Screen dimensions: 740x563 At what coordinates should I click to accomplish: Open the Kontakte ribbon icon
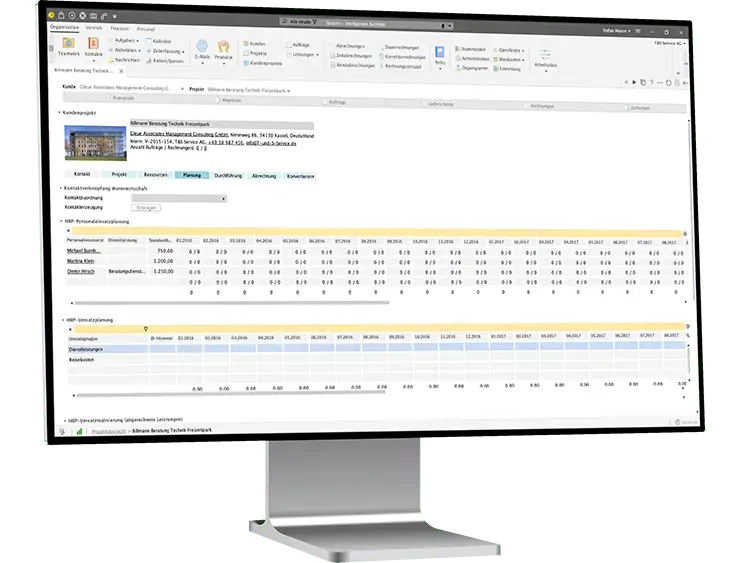coord(93,47)
